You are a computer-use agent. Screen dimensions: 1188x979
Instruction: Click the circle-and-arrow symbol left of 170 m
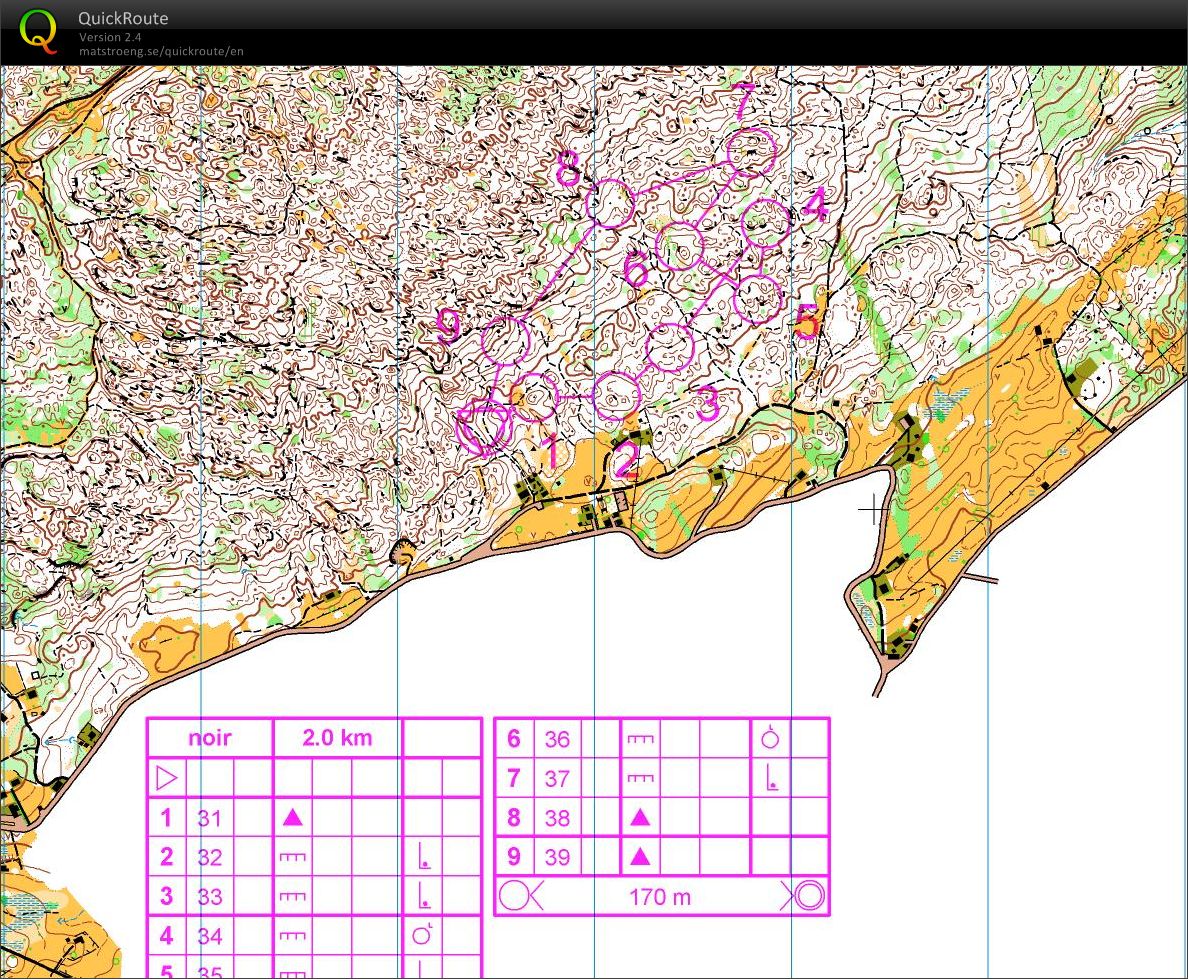coord(519,896)
